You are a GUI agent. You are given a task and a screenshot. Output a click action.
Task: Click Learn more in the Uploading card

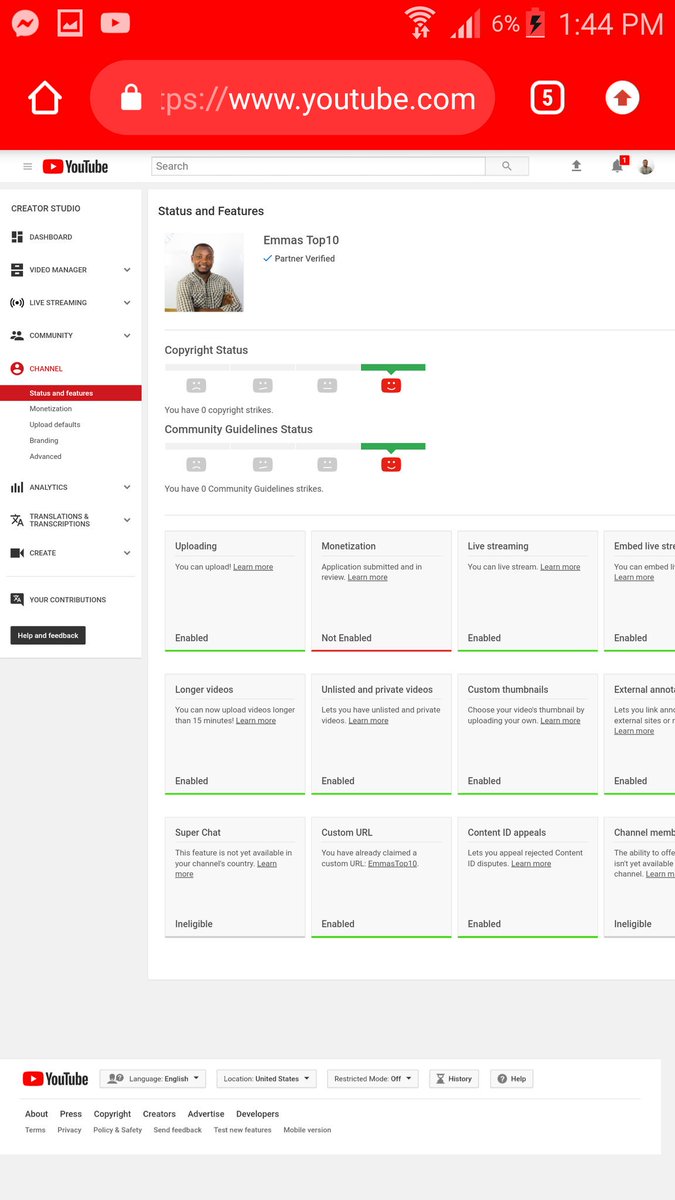[253, 567]
